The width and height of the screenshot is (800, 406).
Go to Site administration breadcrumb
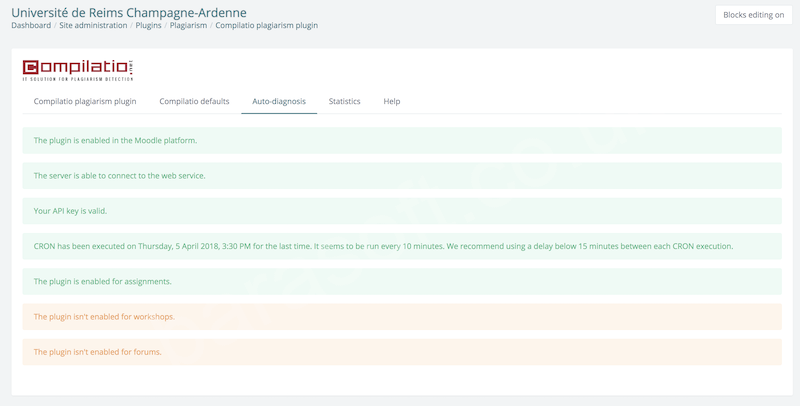(x=93, y=25)
